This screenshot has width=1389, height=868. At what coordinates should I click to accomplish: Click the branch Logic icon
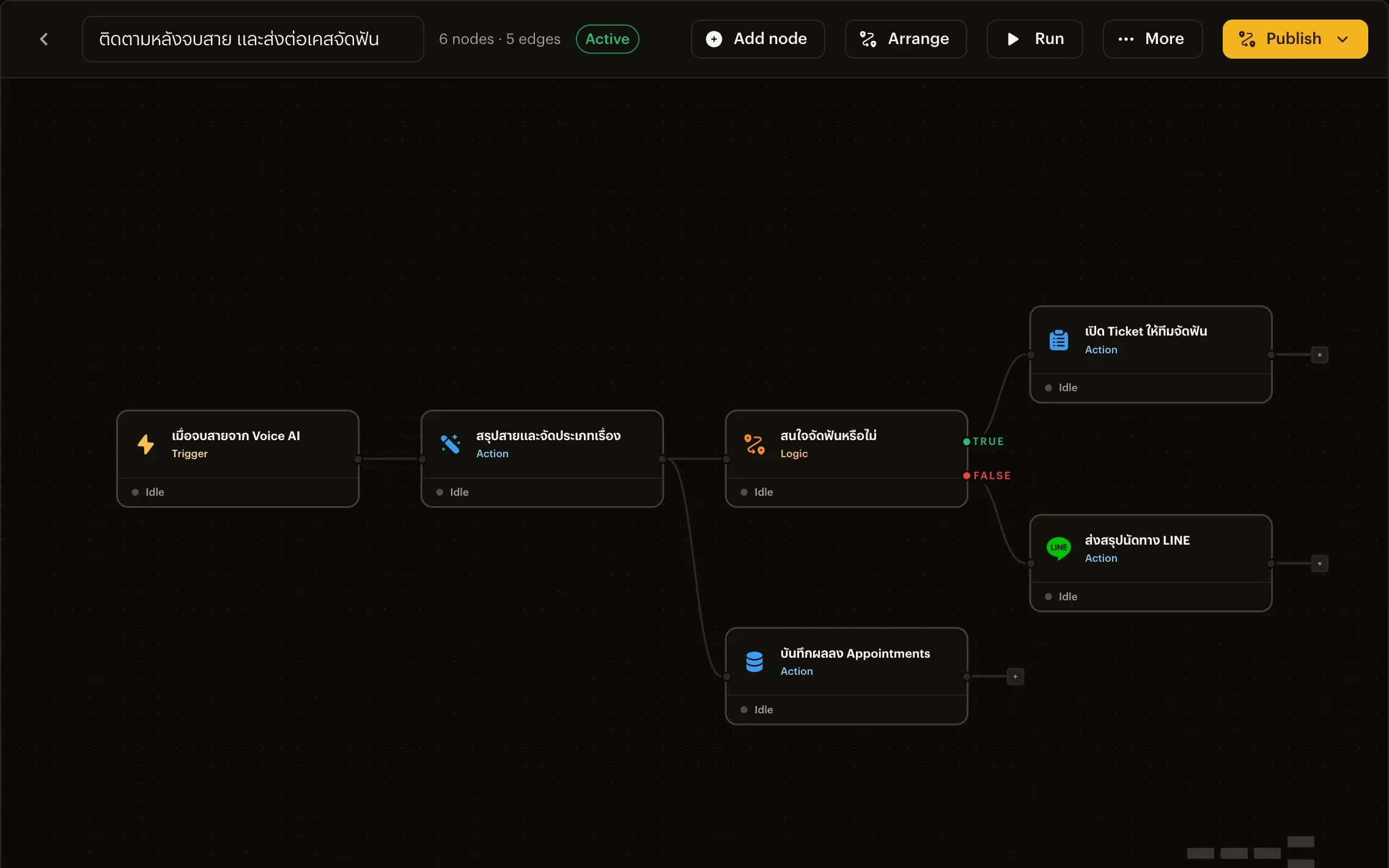click(x=754, y=444)
